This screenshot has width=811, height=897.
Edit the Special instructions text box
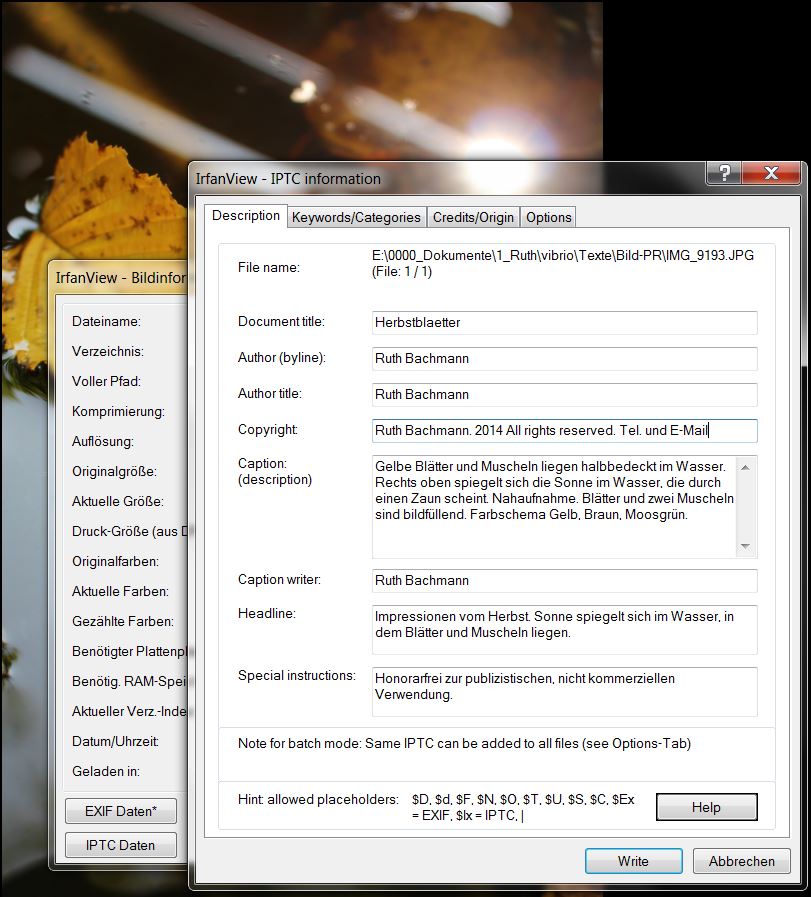pos(565,690)
